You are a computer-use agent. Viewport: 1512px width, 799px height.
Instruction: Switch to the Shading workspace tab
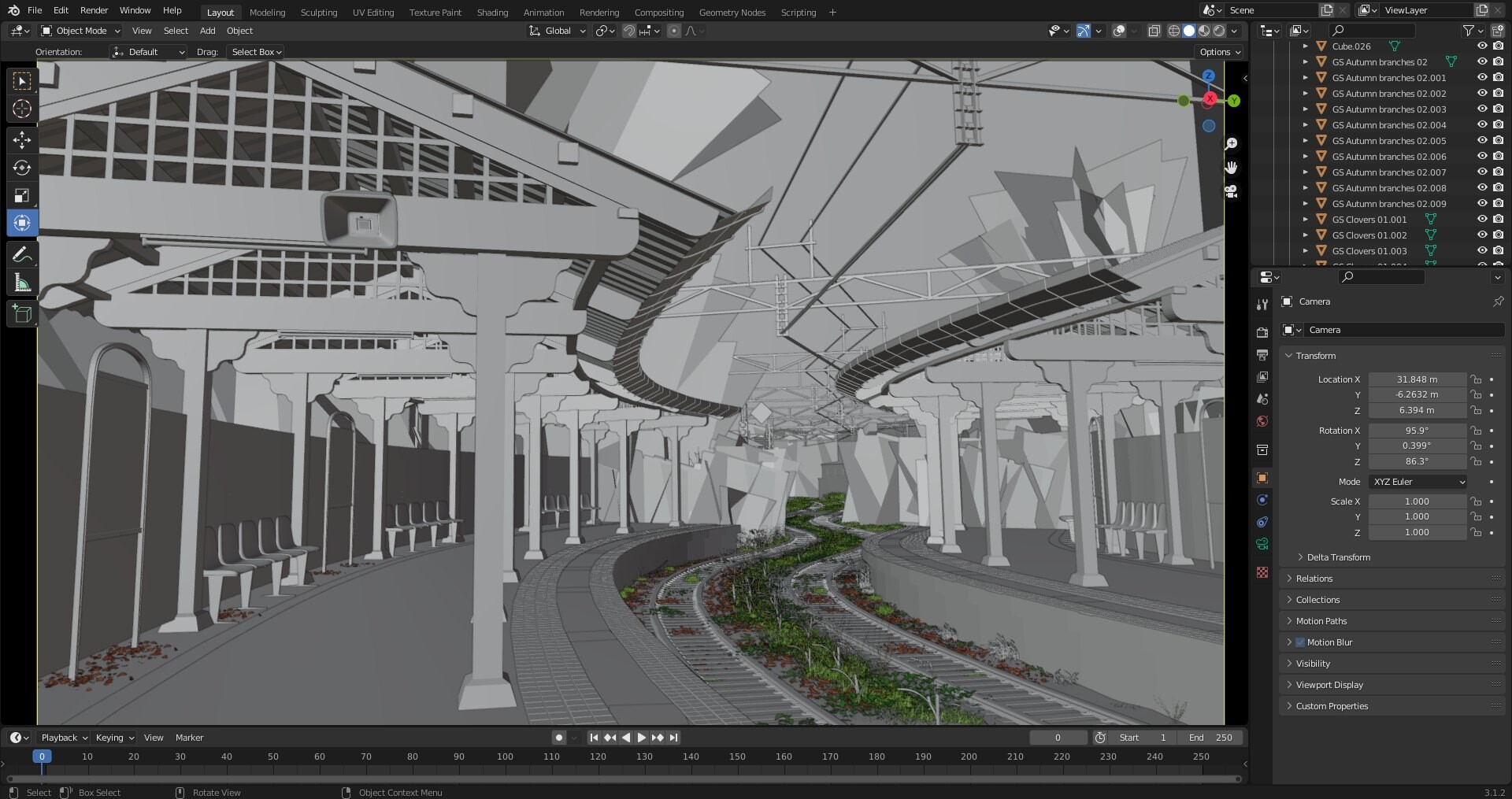492,13
